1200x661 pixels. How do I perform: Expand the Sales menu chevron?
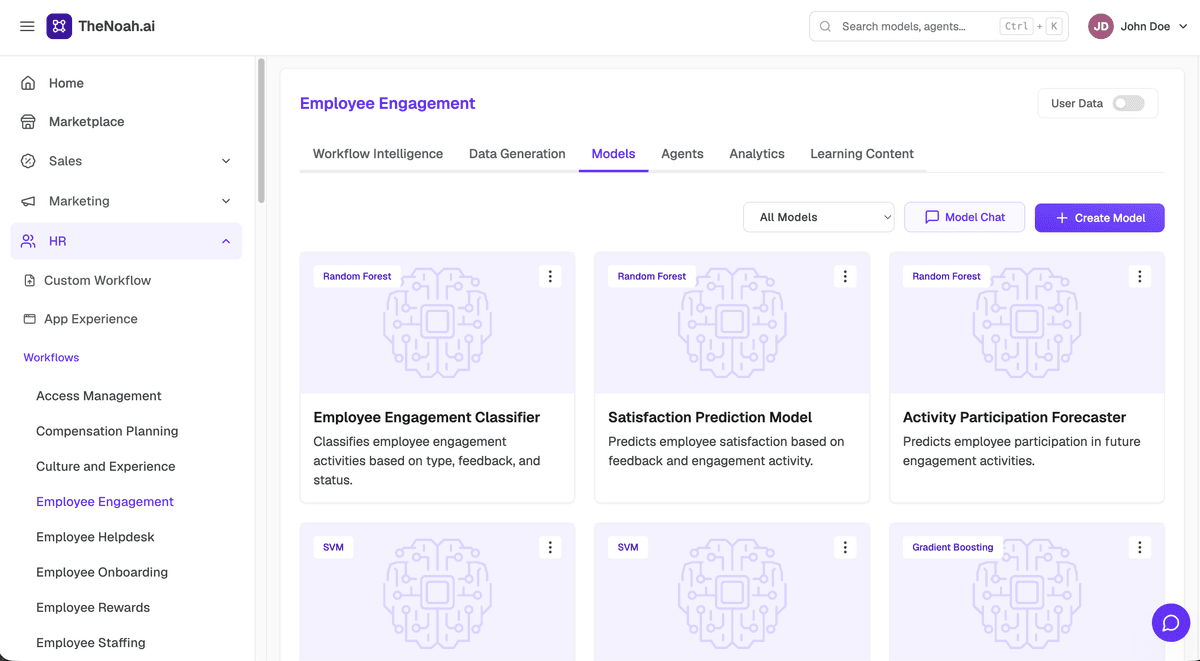pos(226,161)
